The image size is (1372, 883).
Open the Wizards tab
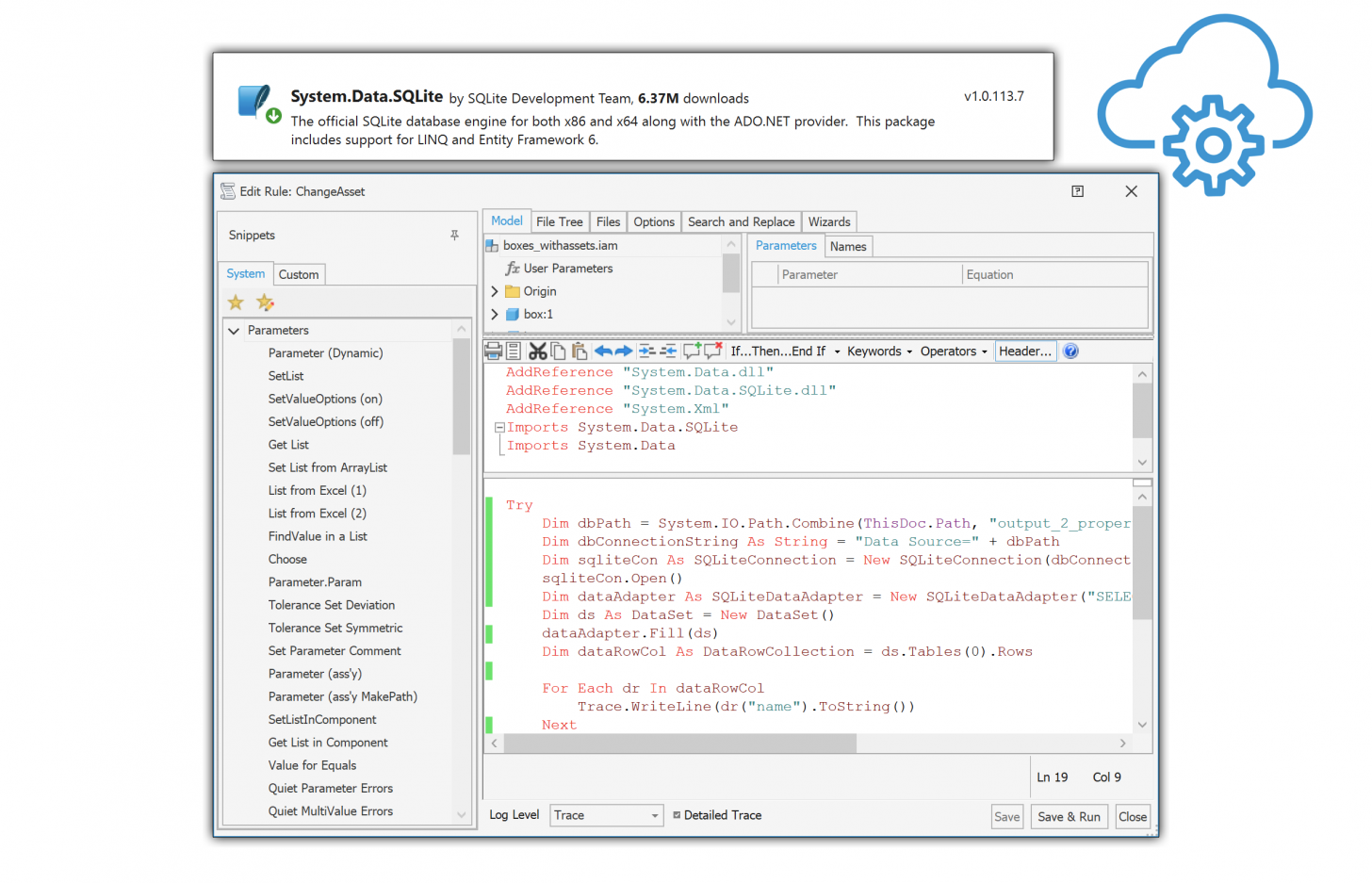point(829,222)
